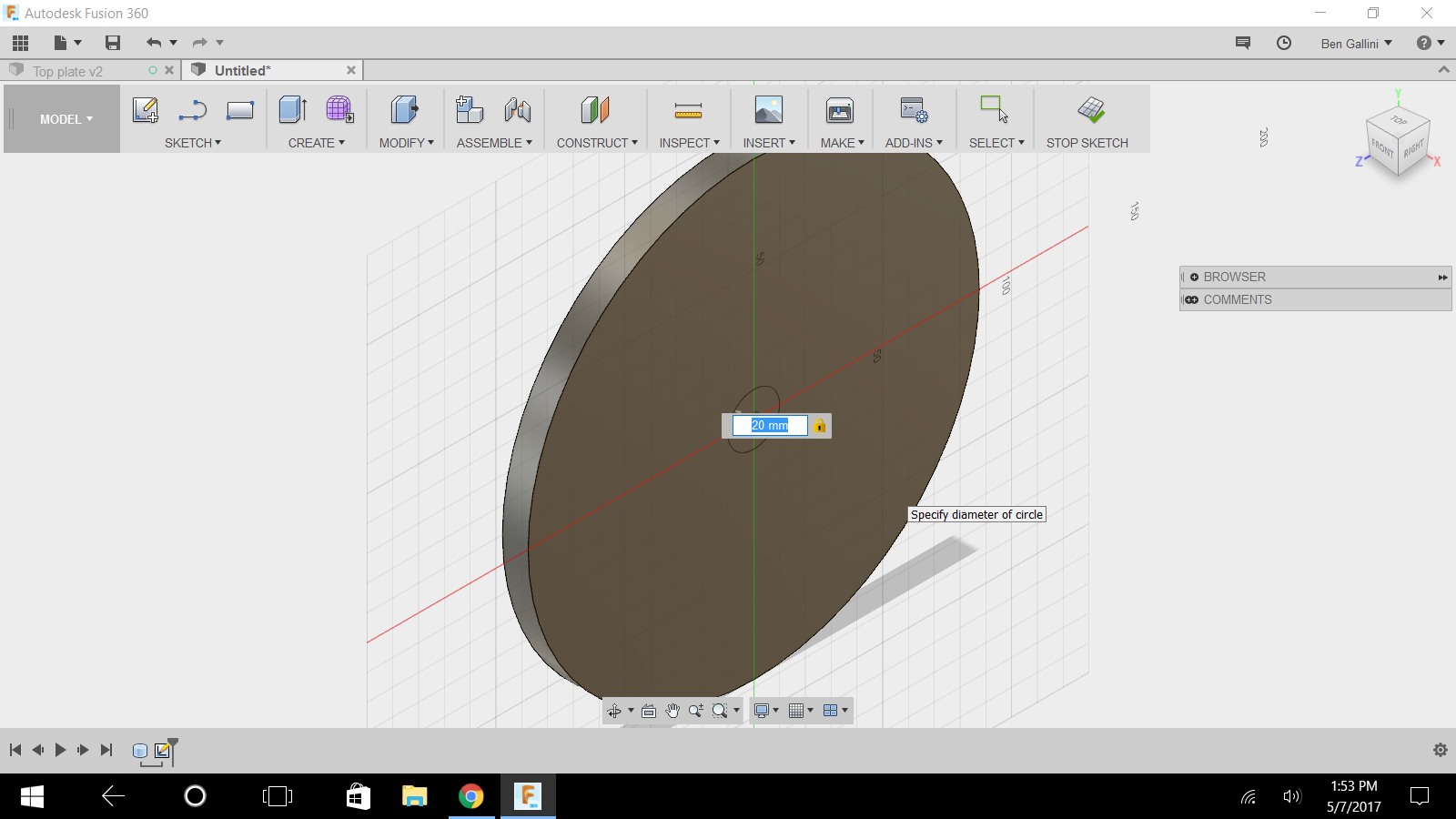Open the Job Status clock icon
The width and height of the screenshot is (1456, 819).
click(1284, 43)
